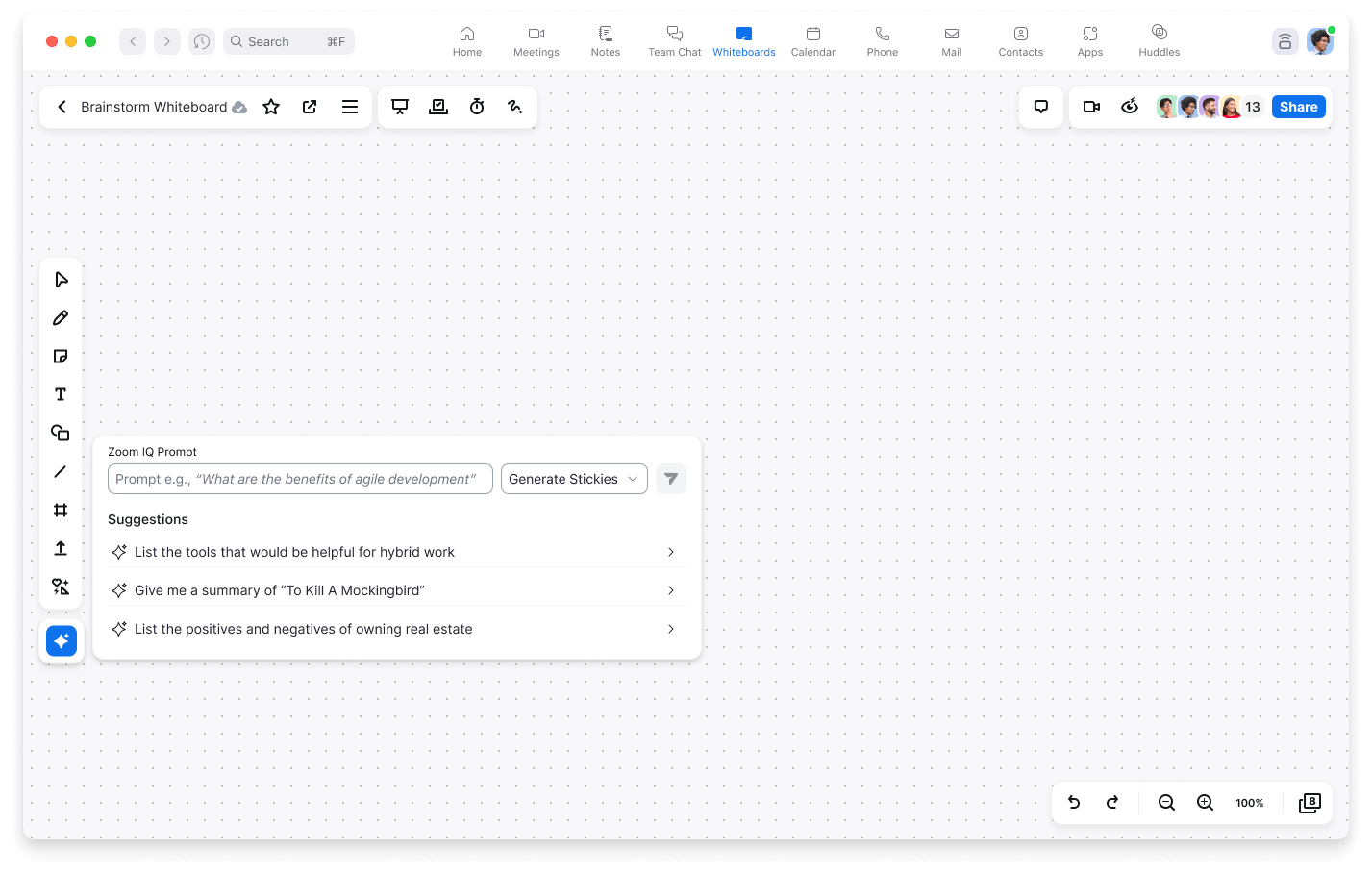Open the Generate Stickies dropdown
1372x874 pixels.
tap(574, 479)
